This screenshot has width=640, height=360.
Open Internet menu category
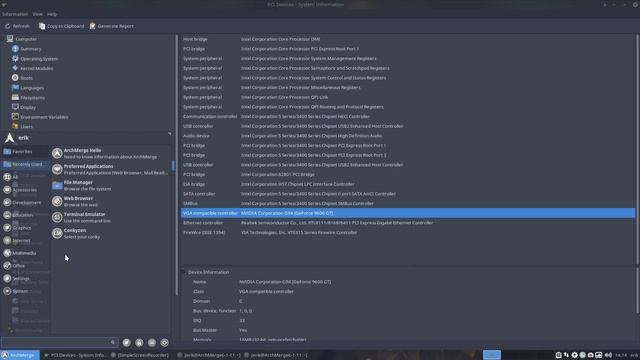(x=24, y=241)
